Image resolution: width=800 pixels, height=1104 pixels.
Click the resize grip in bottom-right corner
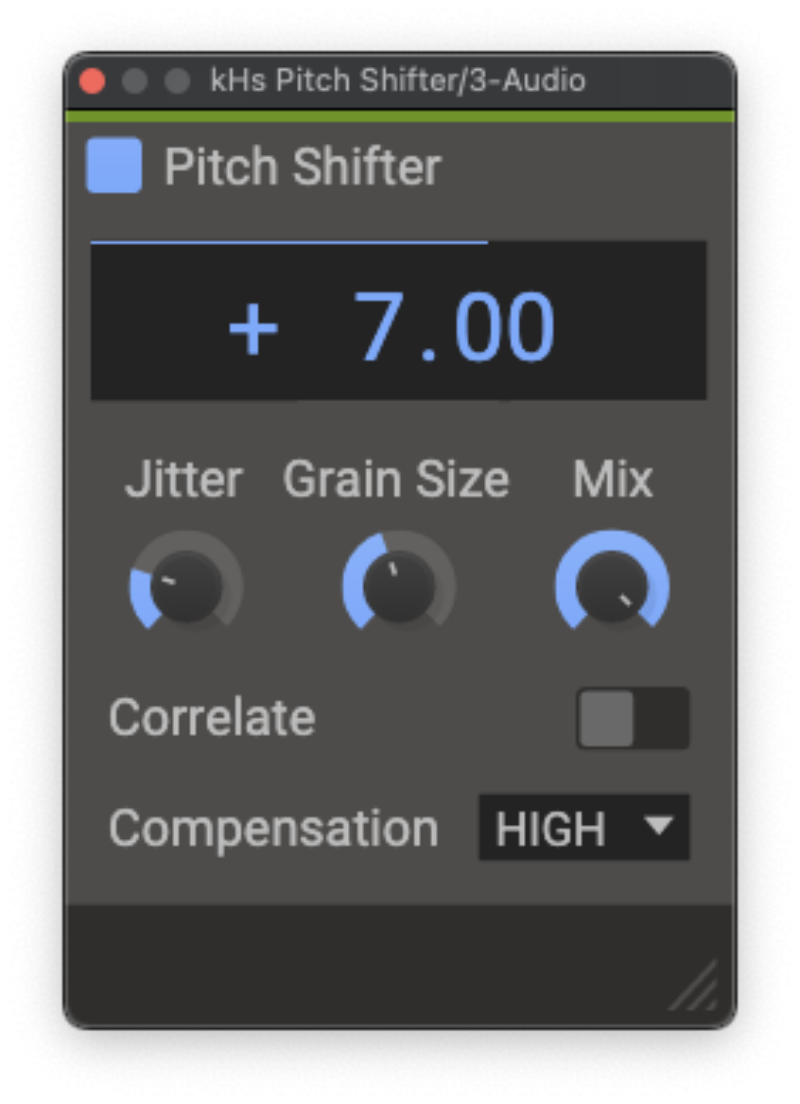click(x=694, y=986)
